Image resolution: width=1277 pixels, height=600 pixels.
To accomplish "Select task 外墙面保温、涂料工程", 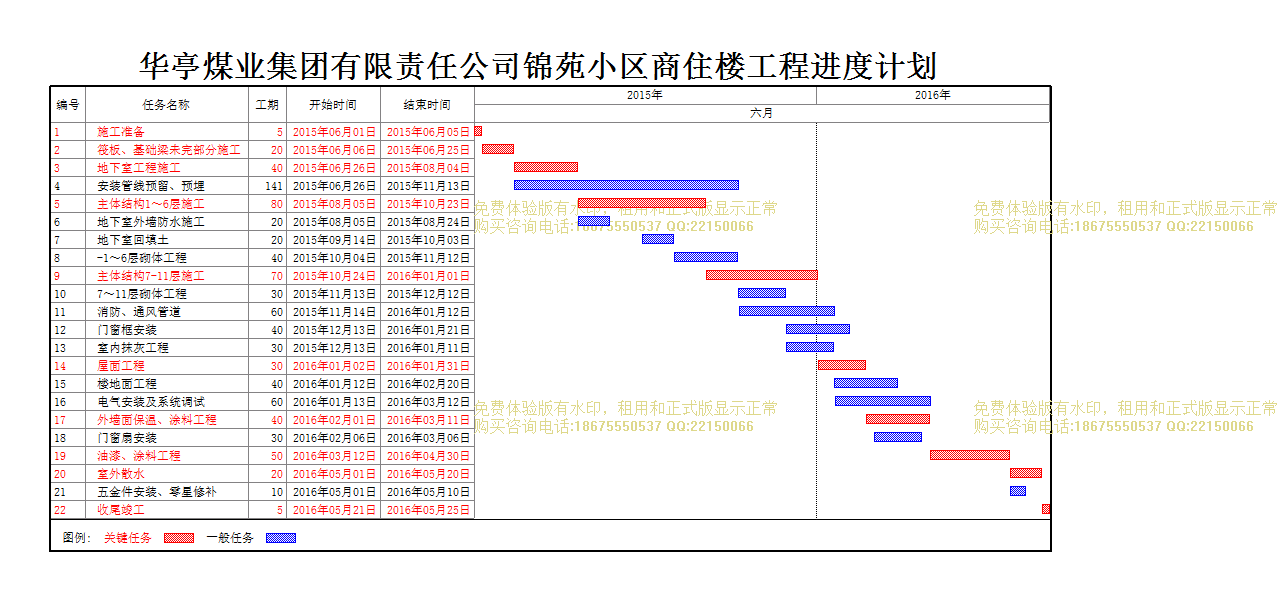I will [x=157, y=419].
